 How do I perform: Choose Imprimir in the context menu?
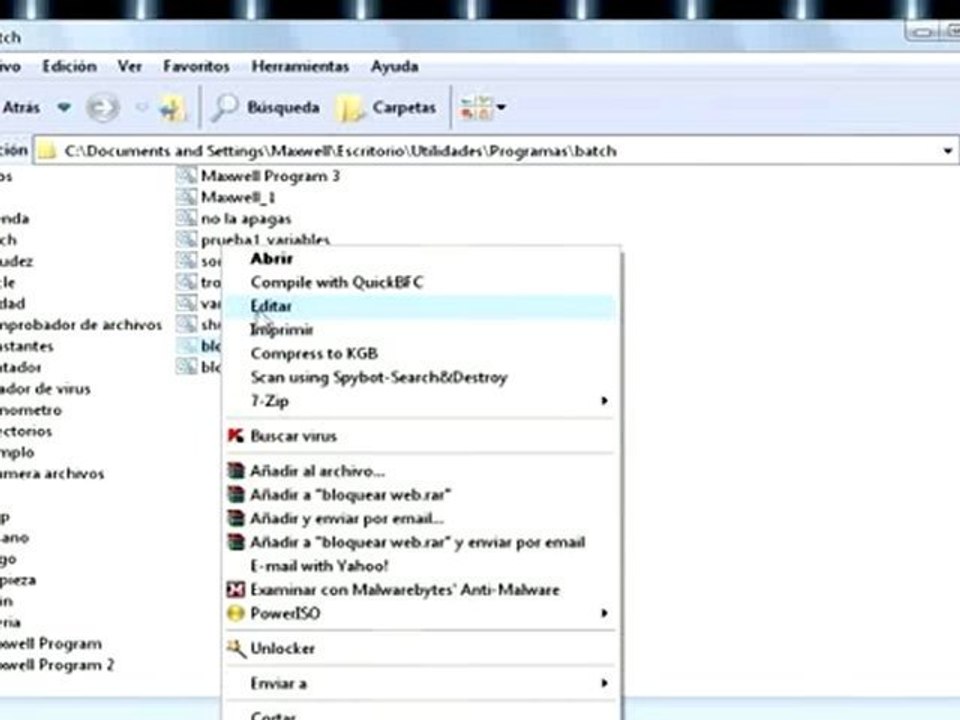pyautogui.click(x=420, y=330)
